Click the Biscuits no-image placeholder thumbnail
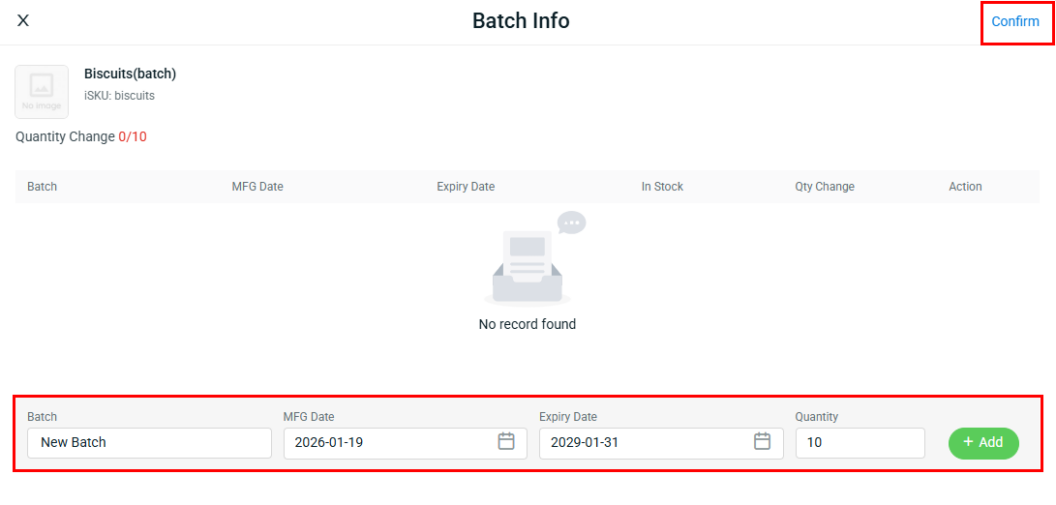This screenshot has height=505, width=1056. pos(42,92)
